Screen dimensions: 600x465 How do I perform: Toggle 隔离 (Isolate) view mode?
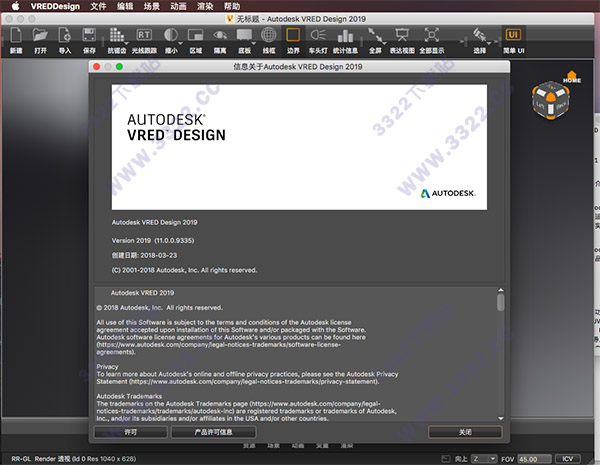pos(218,36)
